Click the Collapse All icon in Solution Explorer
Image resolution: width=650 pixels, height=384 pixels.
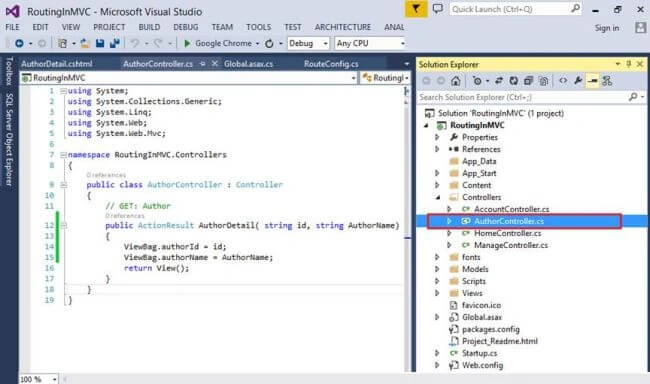pos(528,81)
